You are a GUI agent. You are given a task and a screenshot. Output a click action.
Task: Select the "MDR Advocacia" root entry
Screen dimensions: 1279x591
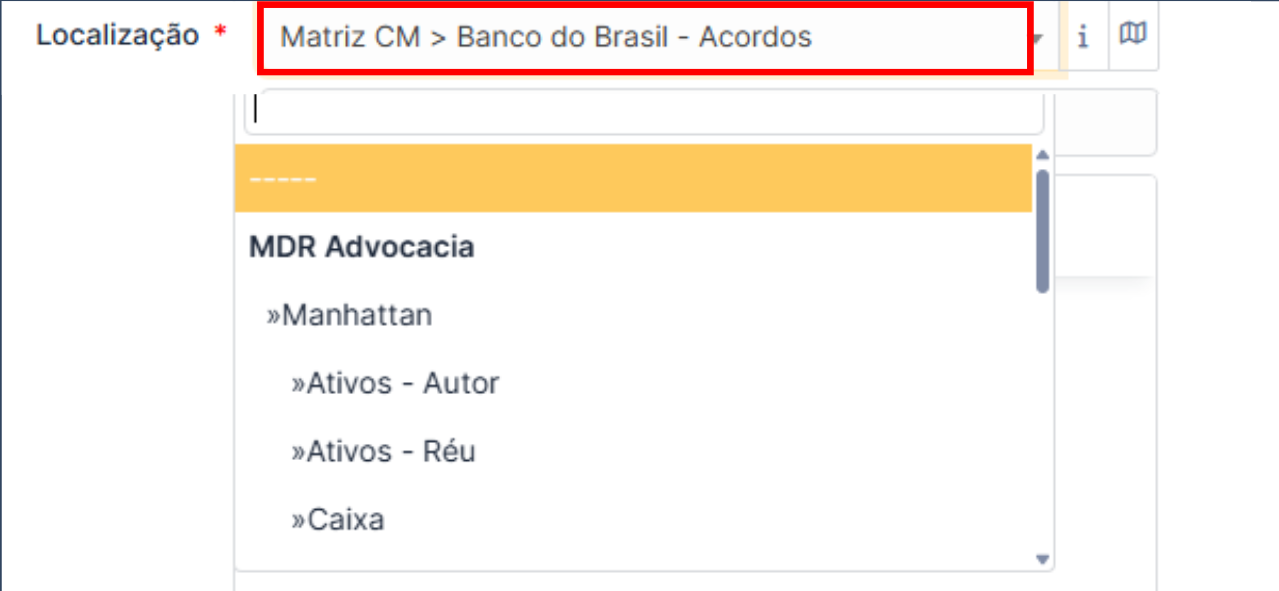coord(362,246)
